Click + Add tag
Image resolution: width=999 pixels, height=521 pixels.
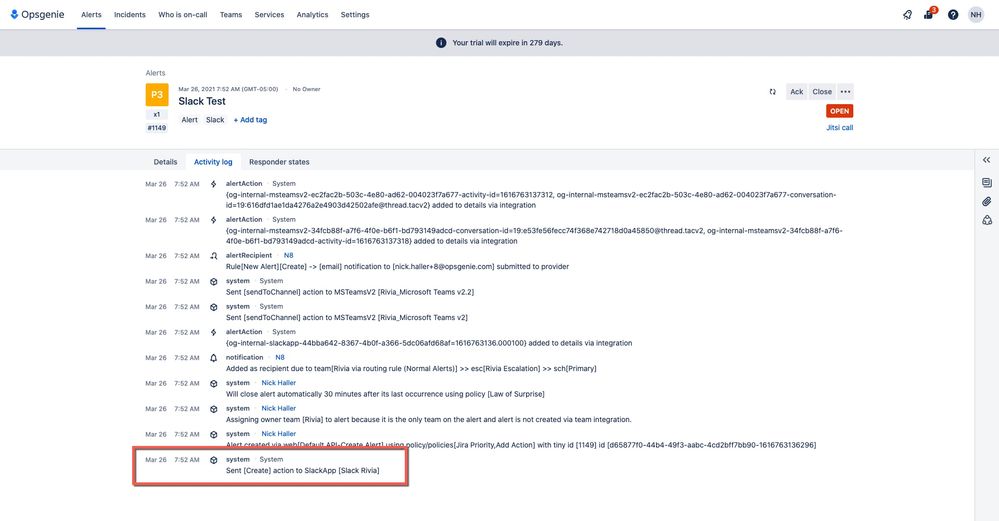(x=250, y=120)
